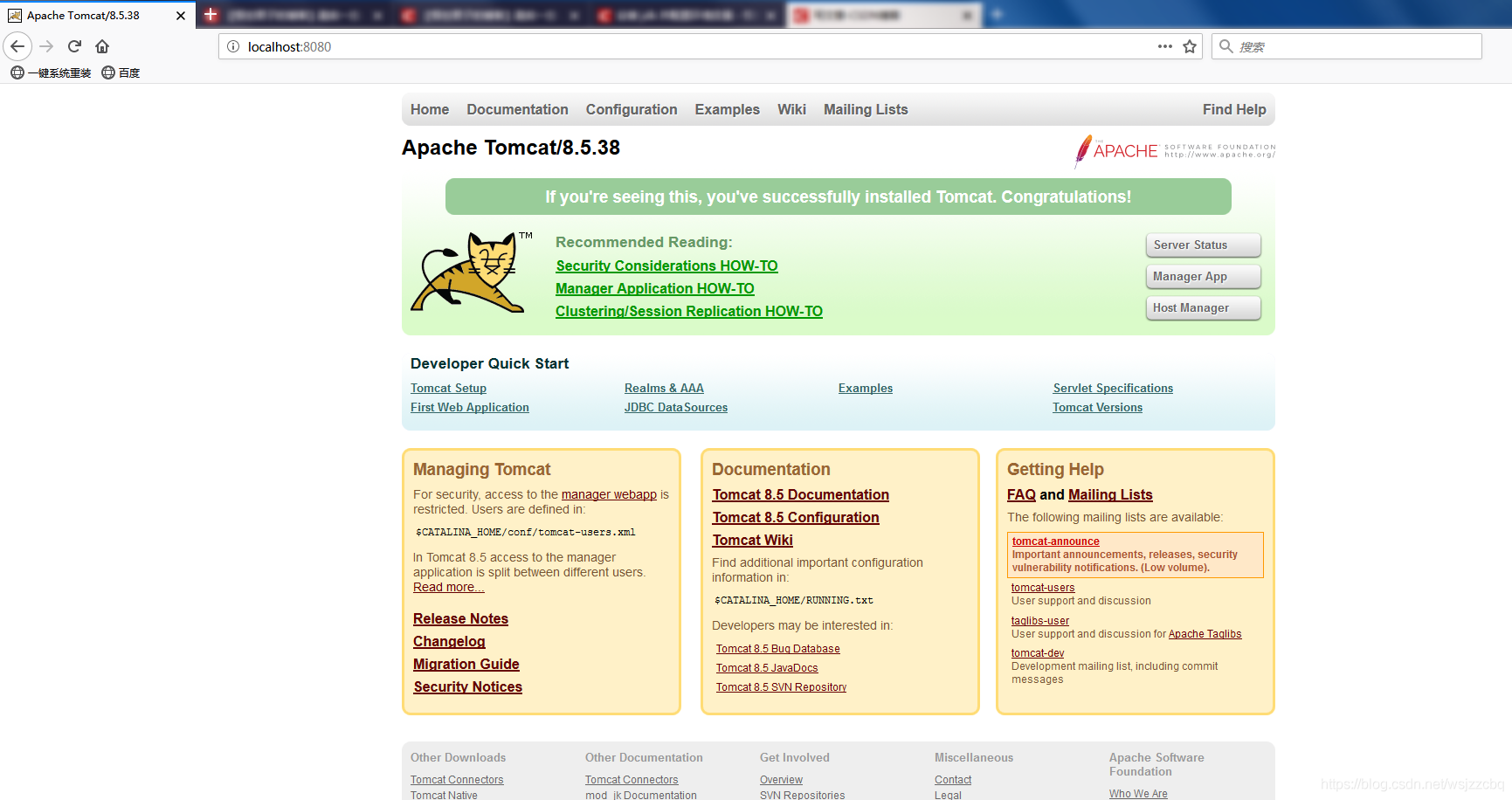Bookmark this page via the star icon
The height and width of the screenshot is (800, 1512).
click(1189, 46)
